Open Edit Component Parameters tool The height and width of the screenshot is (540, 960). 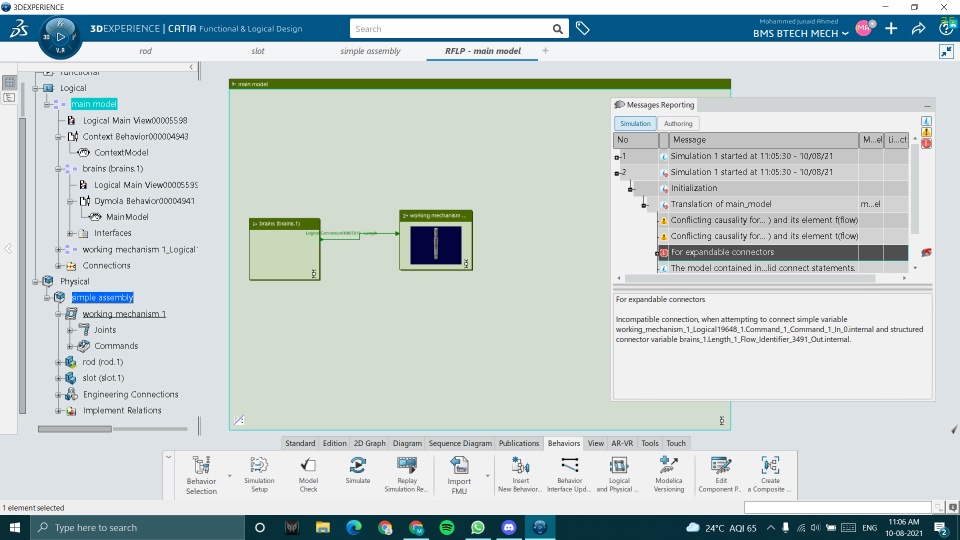point(720,474)
